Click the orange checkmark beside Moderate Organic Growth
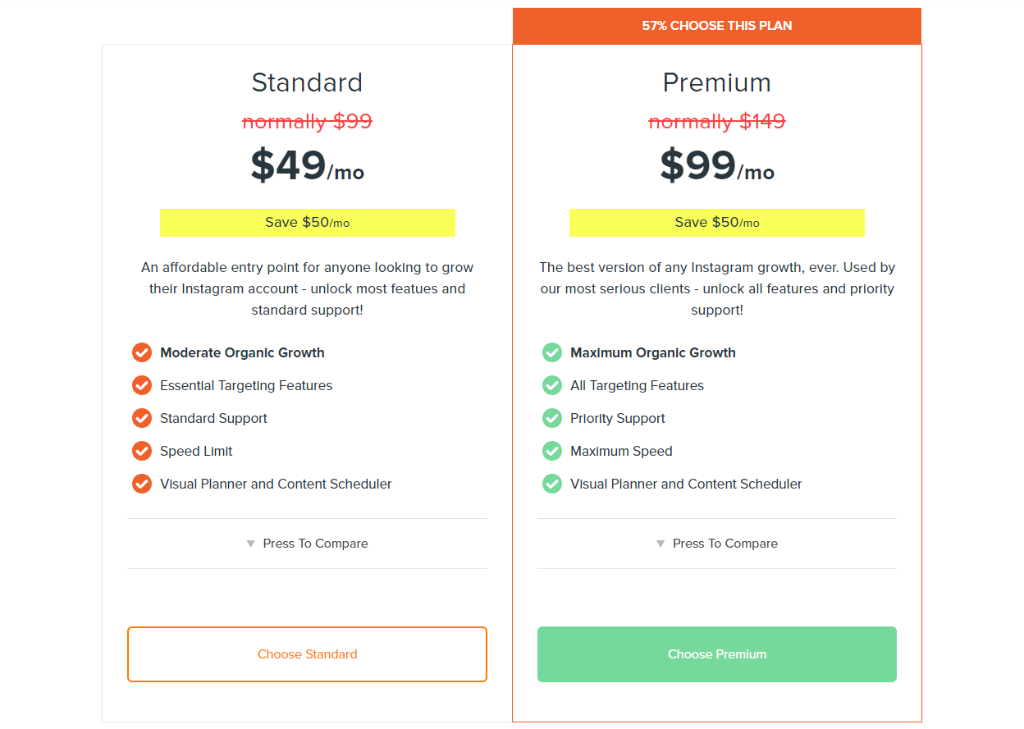Screen dimensions: 1024x729 tap(142, 353)
